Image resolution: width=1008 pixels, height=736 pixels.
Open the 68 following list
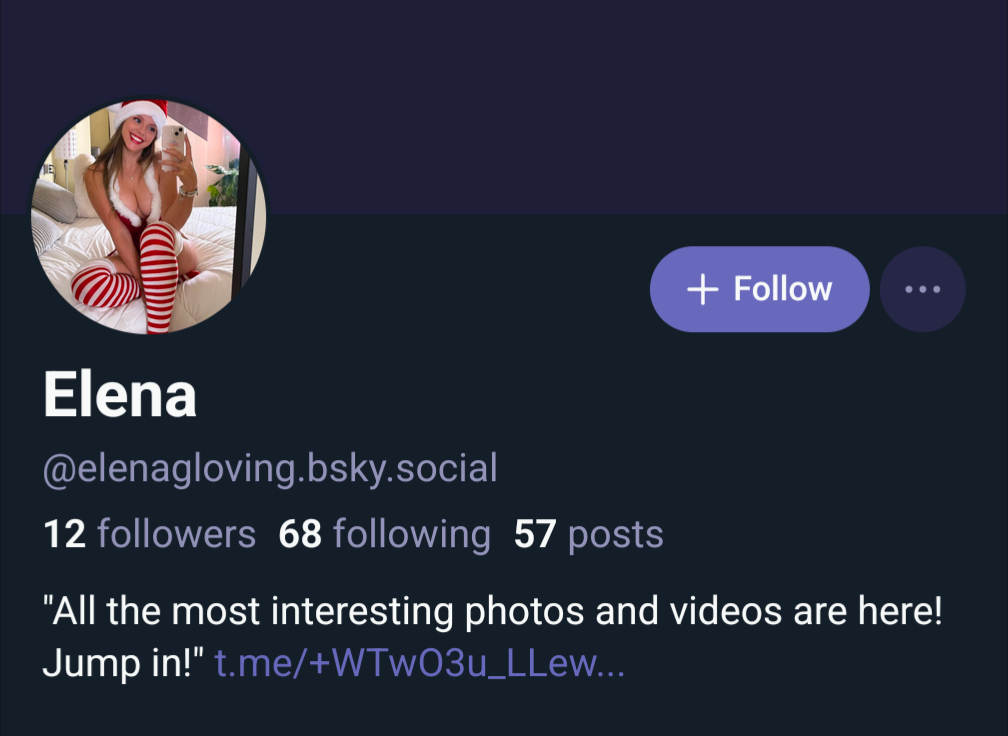pyautogui.click(x=385, y=534)
